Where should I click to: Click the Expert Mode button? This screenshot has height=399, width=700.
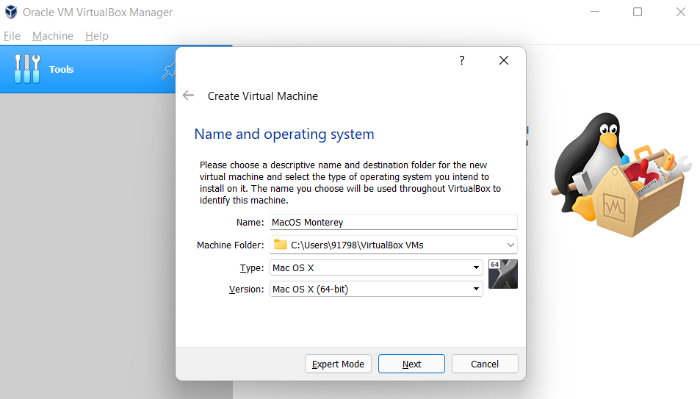(x=338, y=364)
